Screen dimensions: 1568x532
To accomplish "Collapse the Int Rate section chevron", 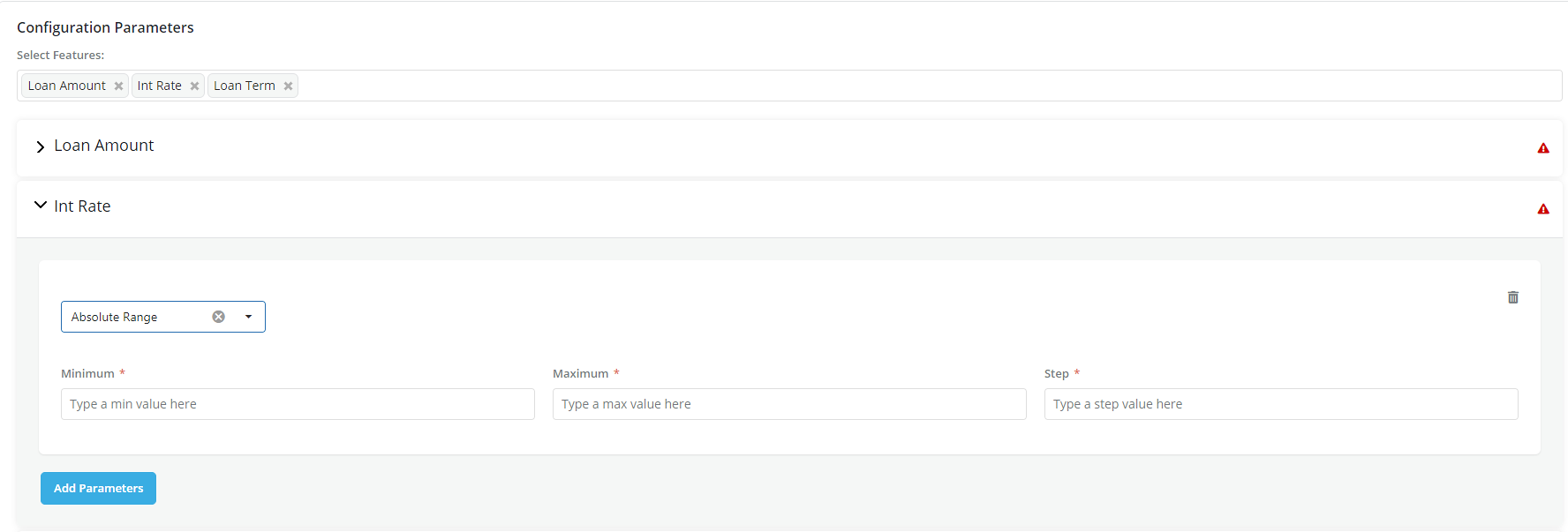I will pyautogui.click(x=40, y=206).
